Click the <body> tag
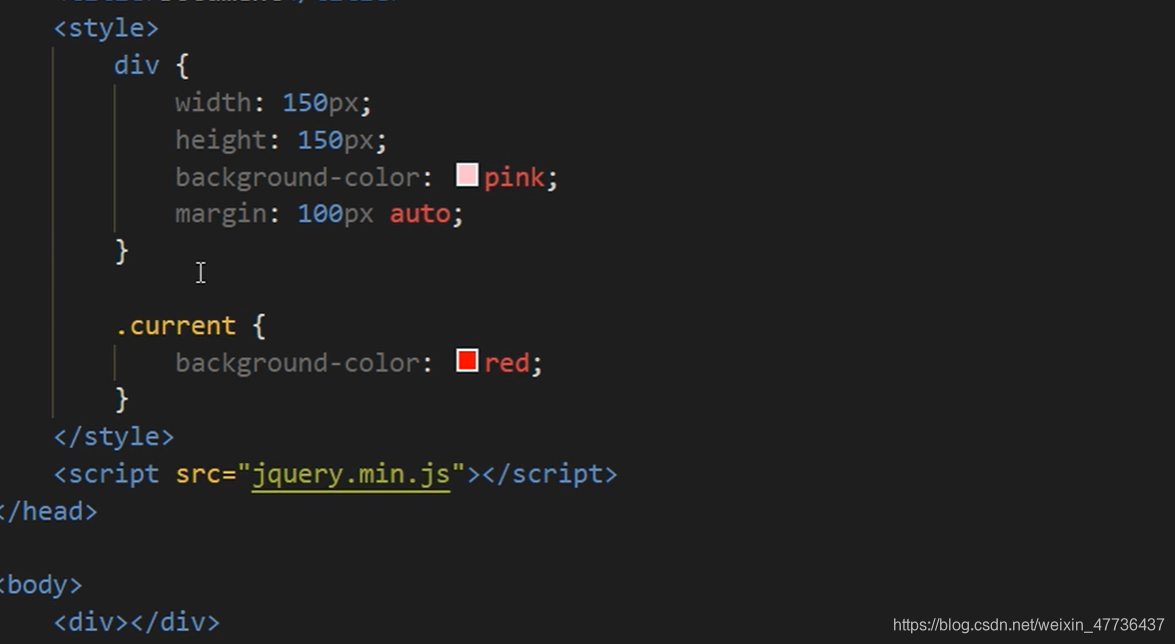This screenshot has height=644, width=1175. click(40, 585)
